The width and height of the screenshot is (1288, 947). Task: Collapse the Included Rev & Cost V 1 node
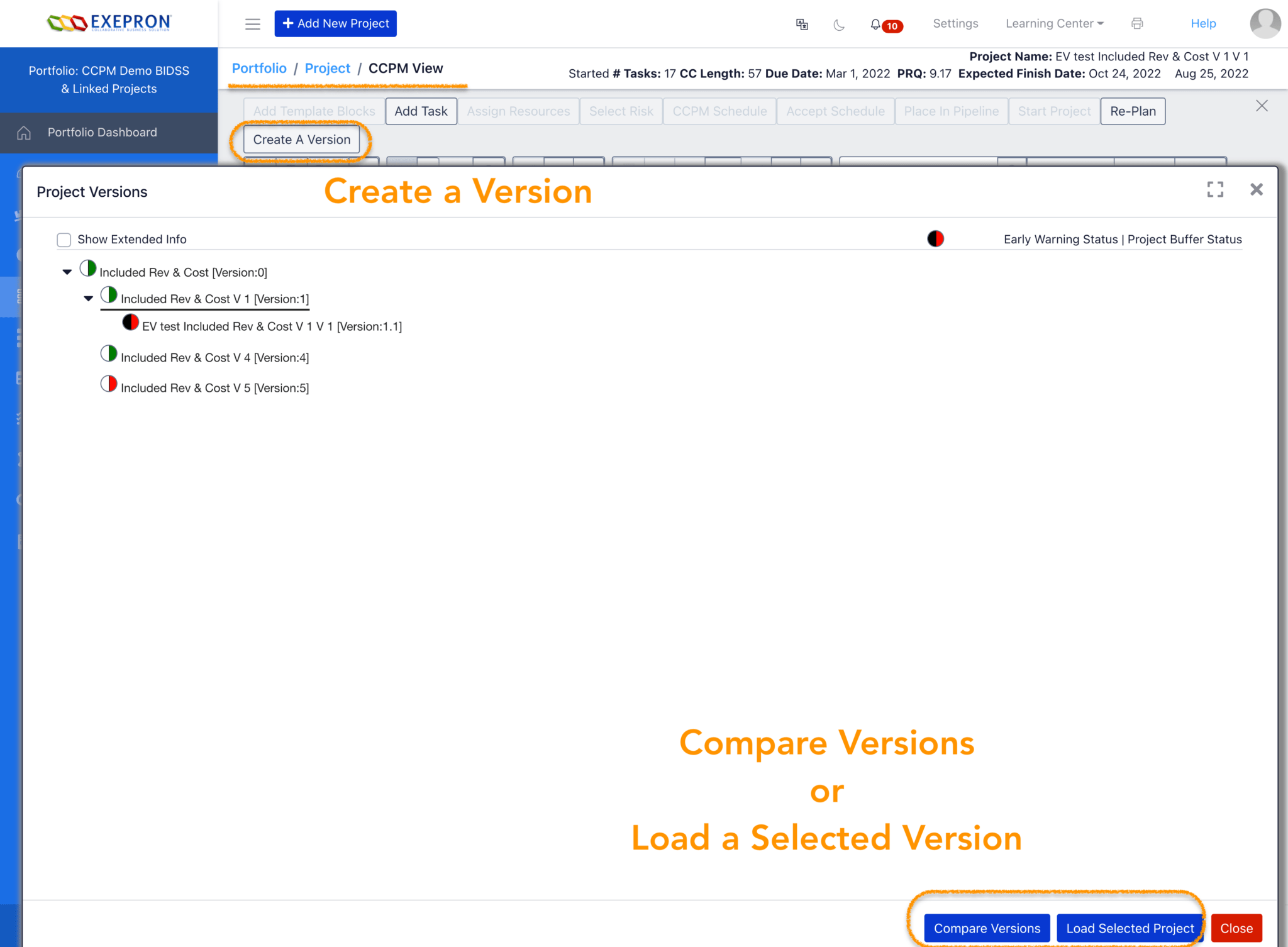pyautogui.click(x=89, y=299)
